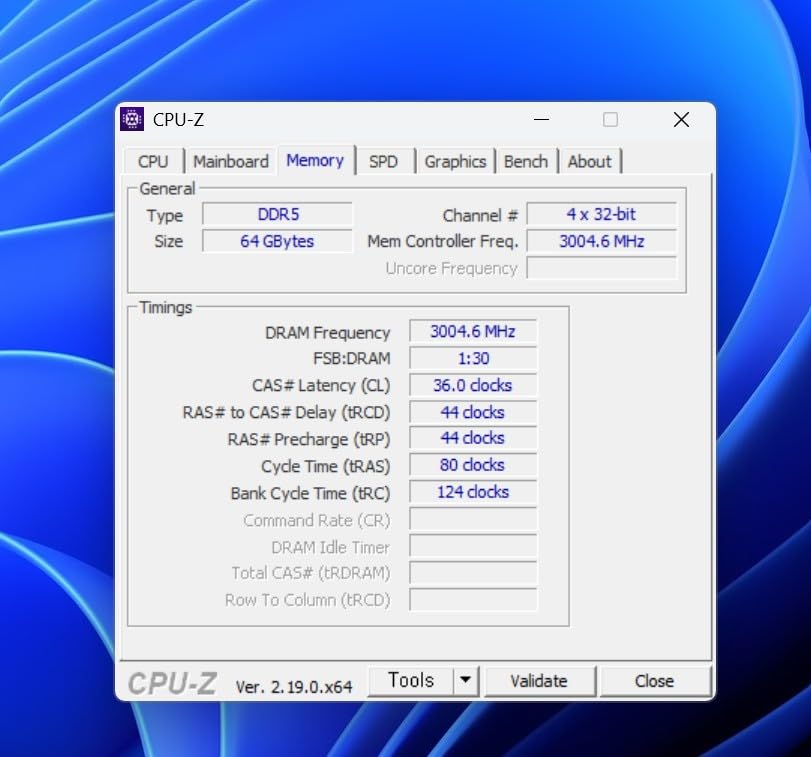The height and width of the screenshot is (757, 811).
Task: Go to the About tab
Action: (589, 161)
